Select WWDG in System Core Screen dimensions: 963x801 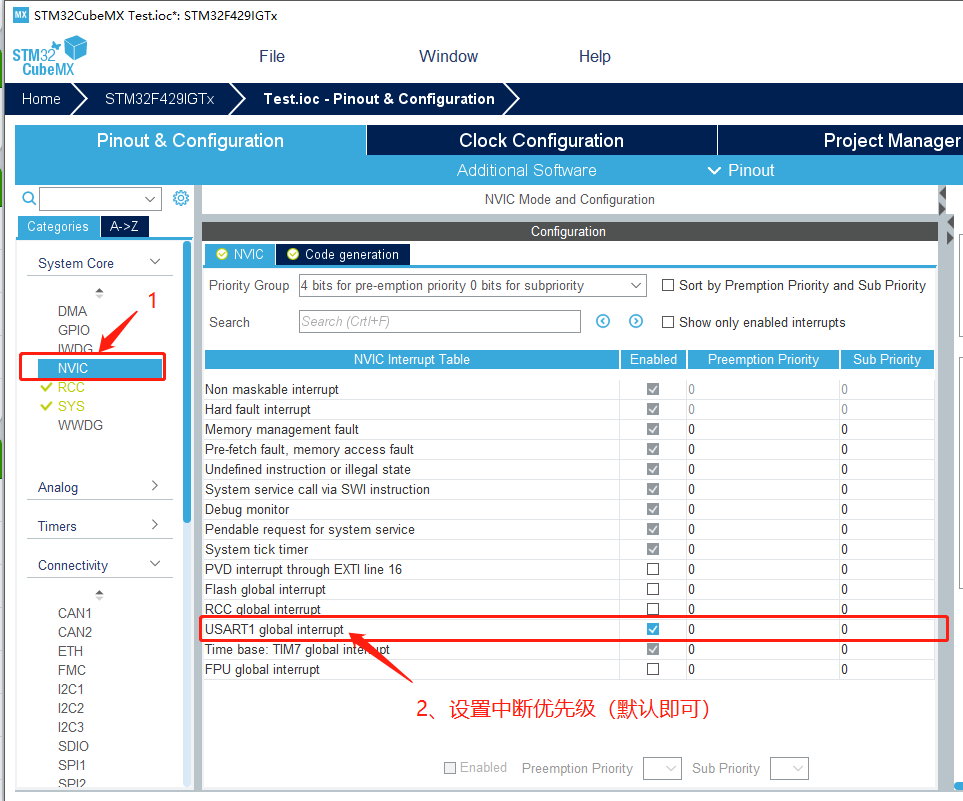tap(80, 425)
